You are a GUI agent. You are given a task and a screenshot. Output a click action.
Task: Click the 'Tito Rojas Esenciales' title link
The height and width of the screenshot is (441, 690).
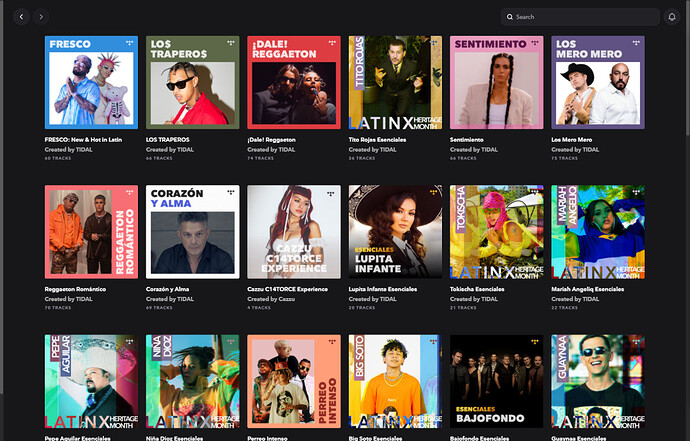pyautogui.click(x=377, y=140)
